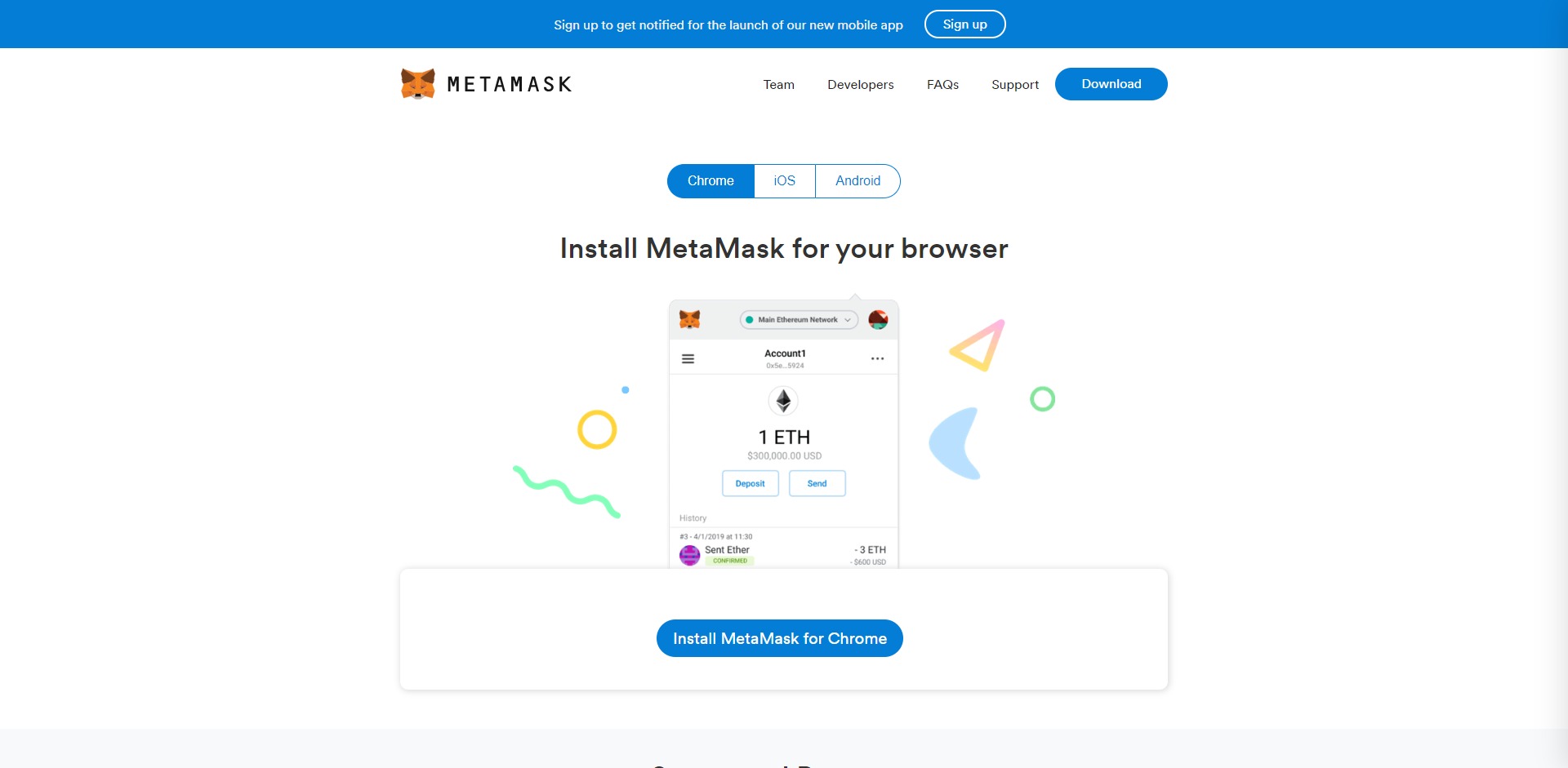
Task: Open the FAQs link
Action: [x=942, y=85]
